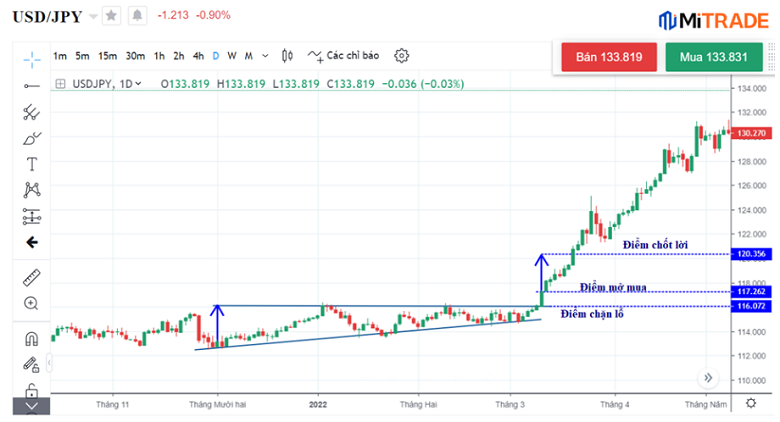The height and width of the screenshot is (422, 780).
Task: Click the green Mua 133.831 button
Action: [x=713, y=57]
